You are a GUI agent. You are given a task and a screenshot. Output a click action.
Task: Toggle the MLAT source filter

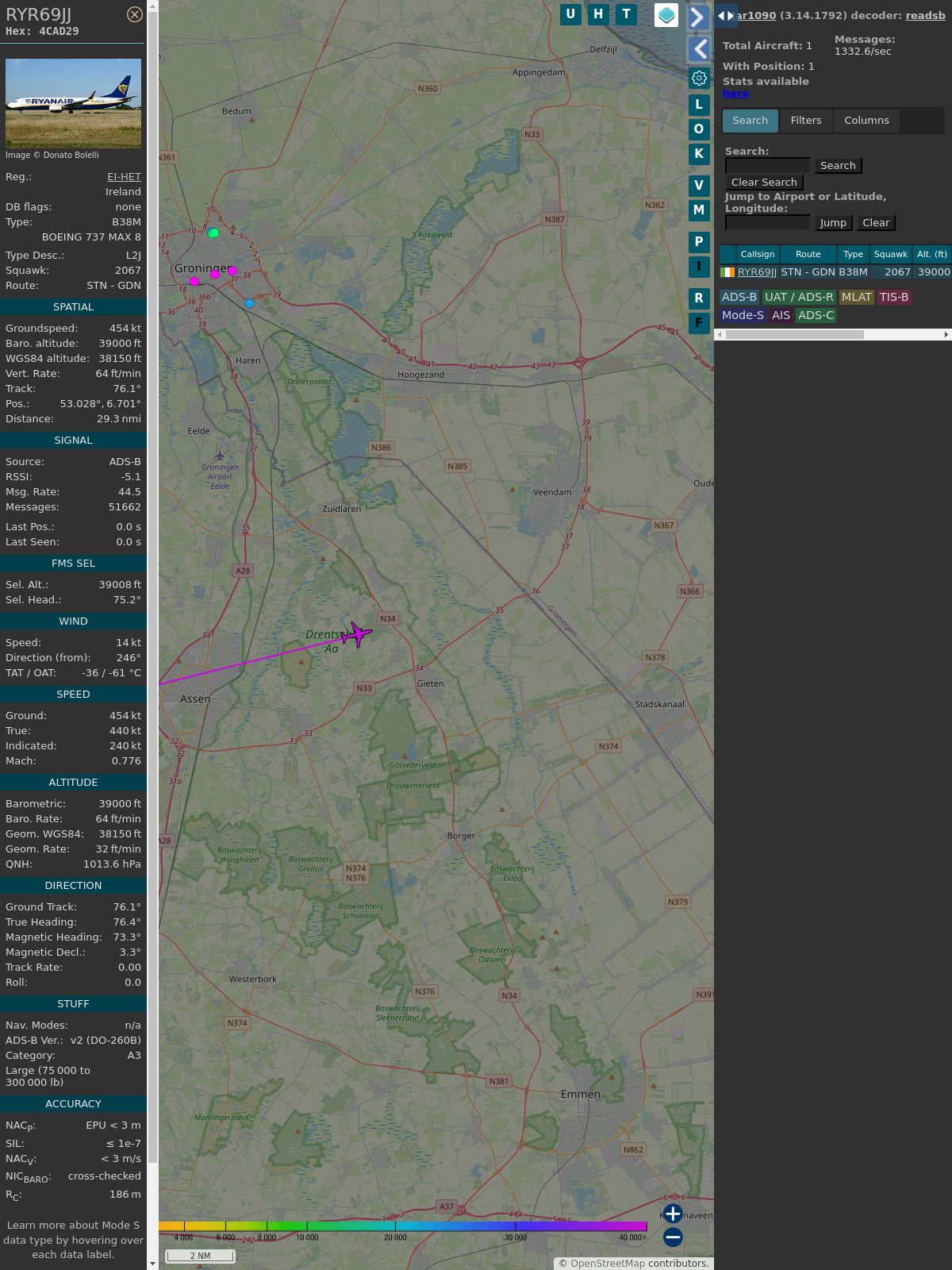pos(856,297)
